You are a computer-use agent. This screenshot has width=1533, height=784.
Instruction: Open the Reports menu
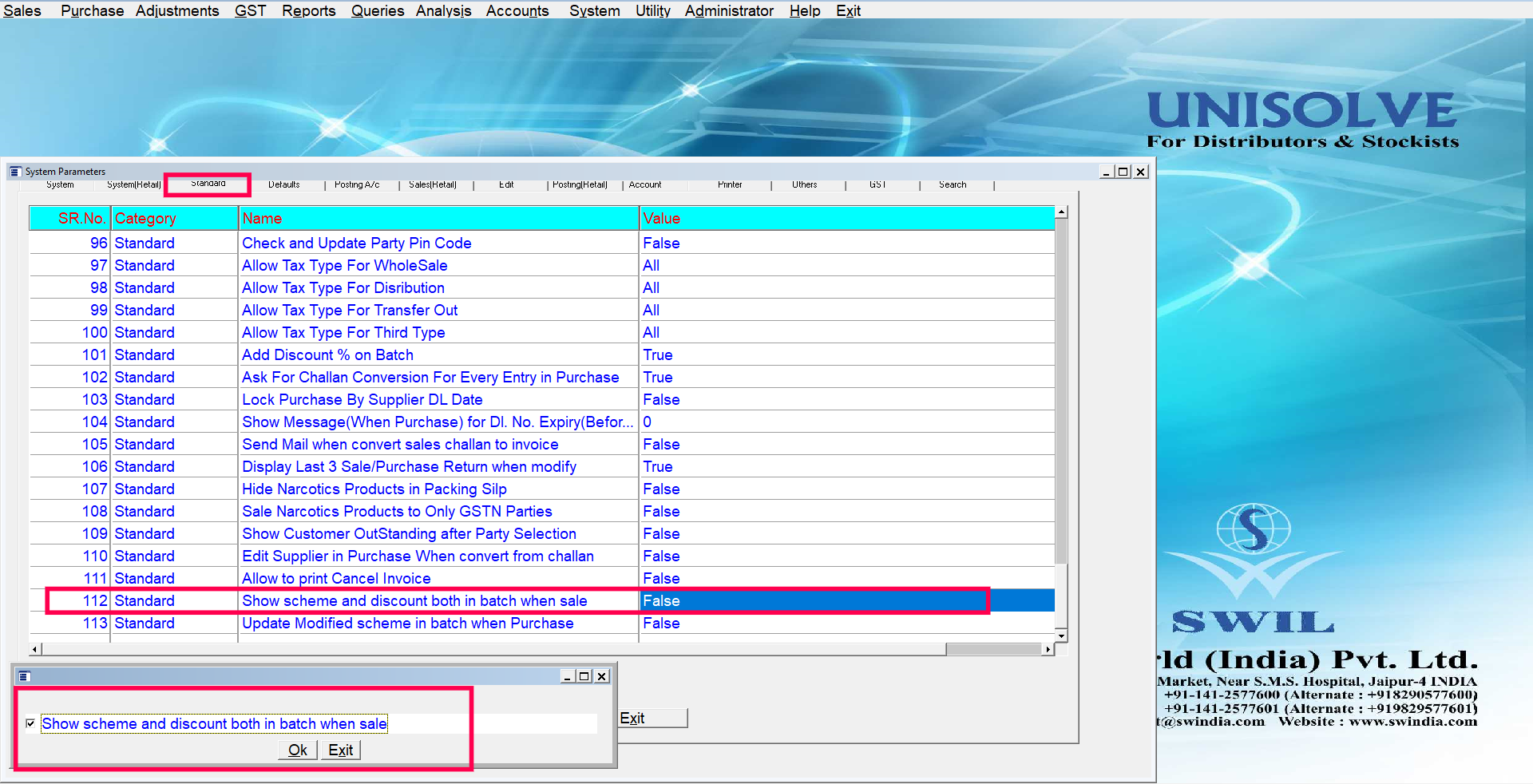pyautogui.click(x=308, y=10)
